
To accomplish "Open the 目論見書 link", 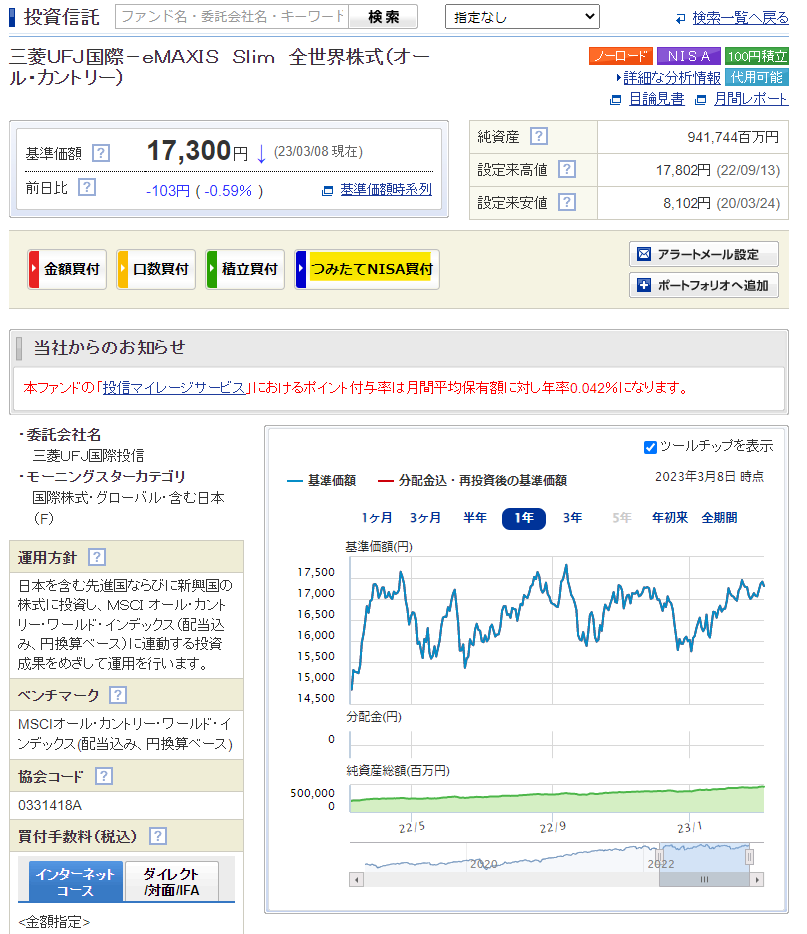I will pos(656,99).
